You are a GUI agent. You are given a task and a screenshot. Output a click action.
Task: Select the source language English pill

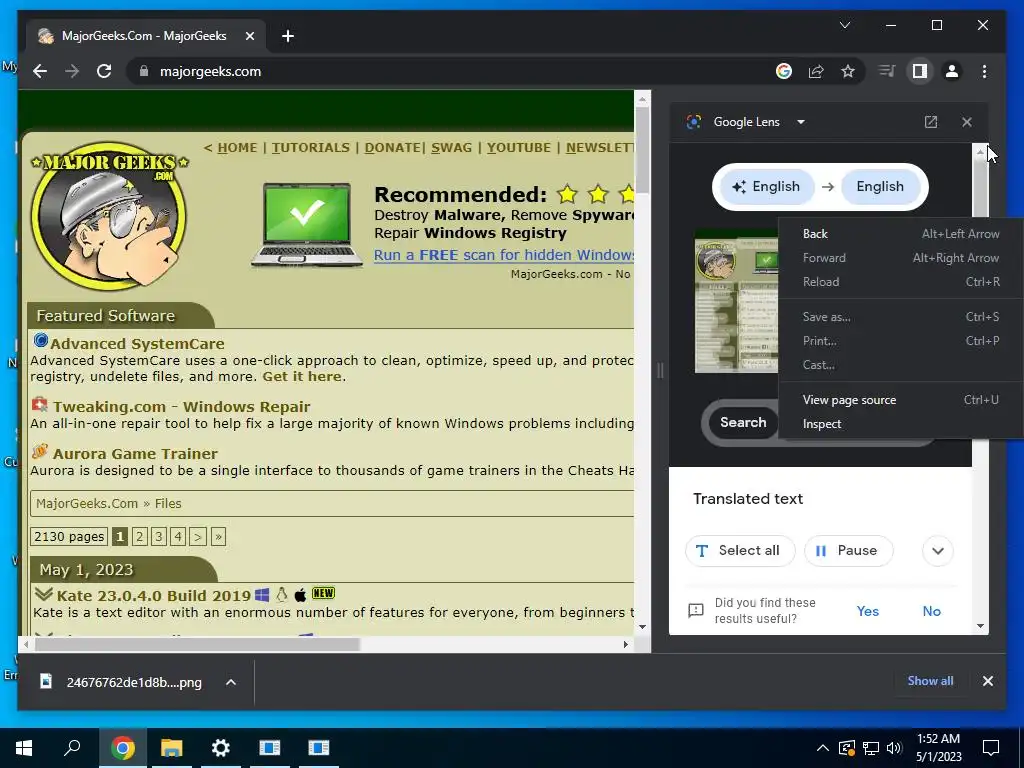tap(767, 187)
